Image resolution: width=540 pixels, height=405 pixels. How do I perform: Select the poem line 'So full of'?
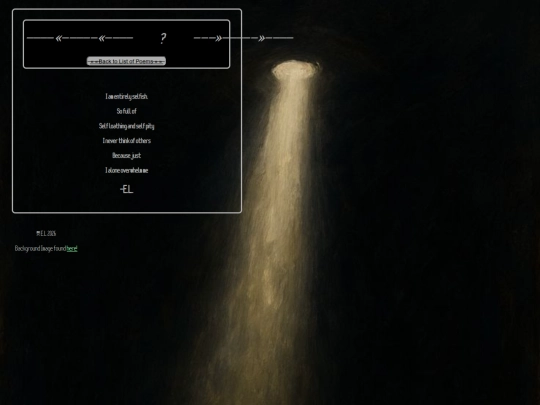tap(126, 111)
